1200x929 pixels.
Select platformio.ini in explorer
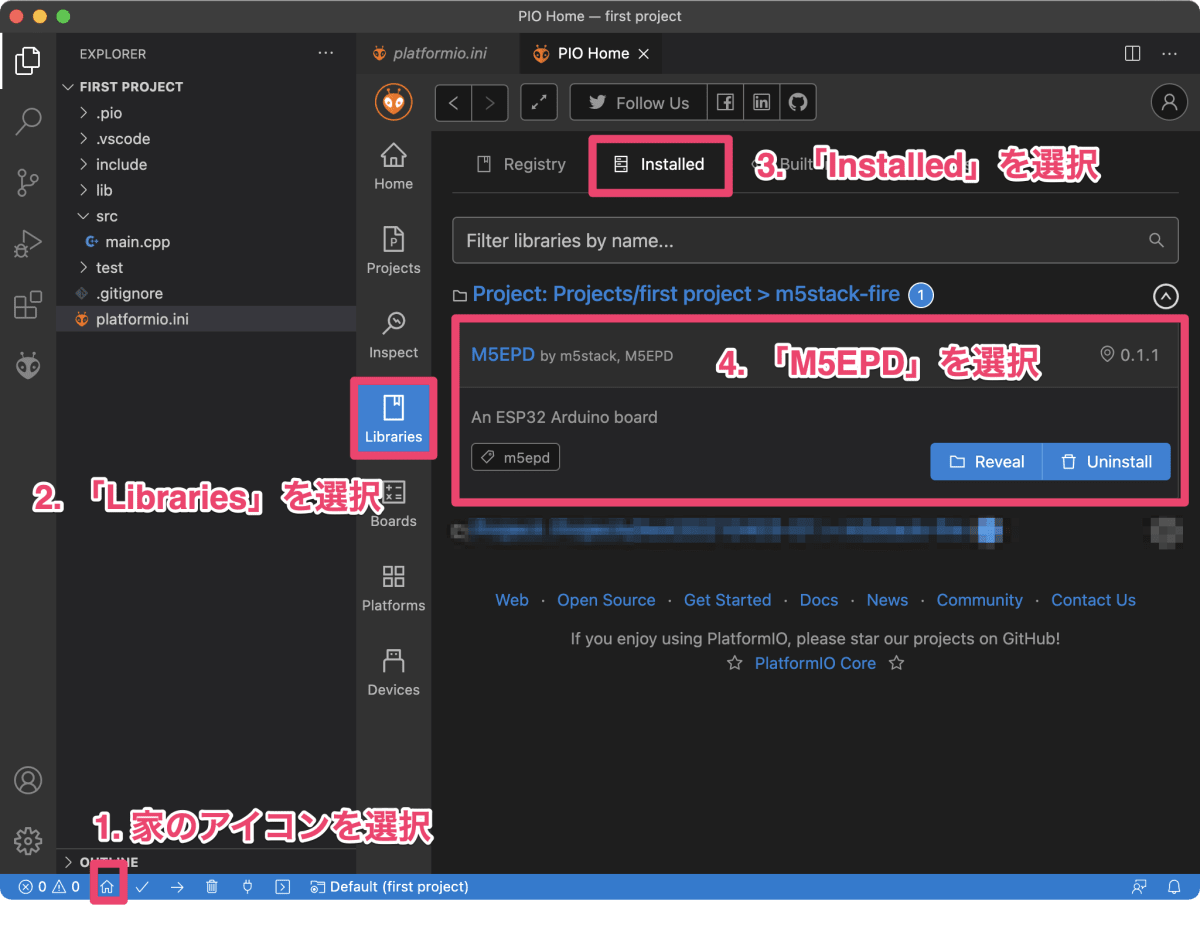(207, 320)
